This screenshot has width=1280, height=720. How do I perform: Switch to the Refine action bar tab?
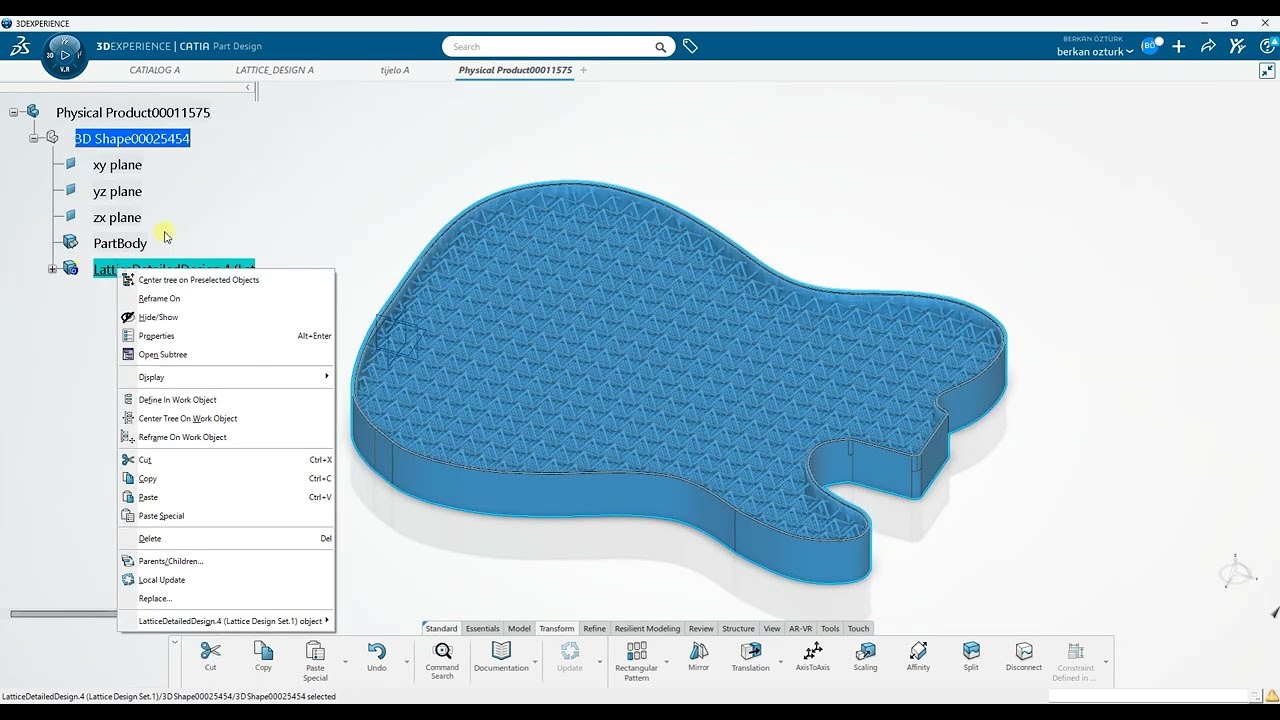tap(594, 628)
